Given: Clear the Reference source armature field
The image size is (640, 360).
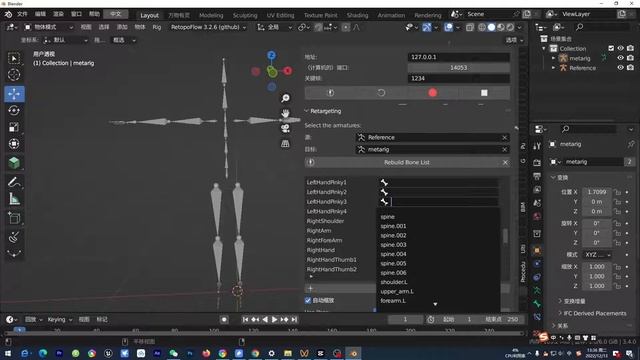Looking at the screenshot, I should (x=504, y=138).
